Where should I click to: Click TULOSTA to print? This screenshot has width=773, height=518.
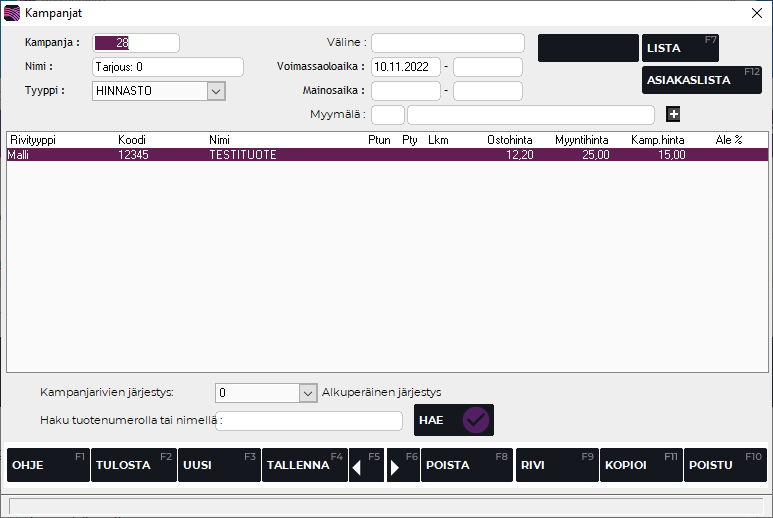[x=133, y=465]
